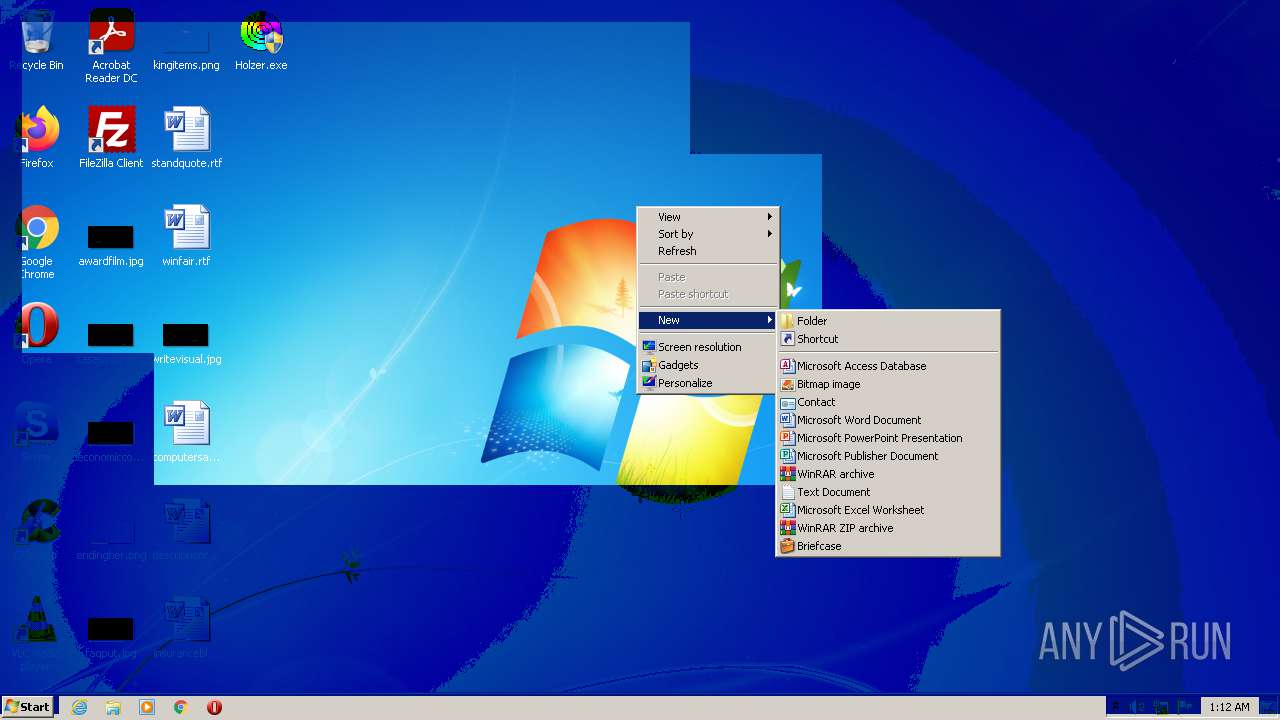Select the computersa... Word document icon
Image resolution: width=1280 pixels, height=720 pixels.
pyautogui.click(x=186, y=432)
